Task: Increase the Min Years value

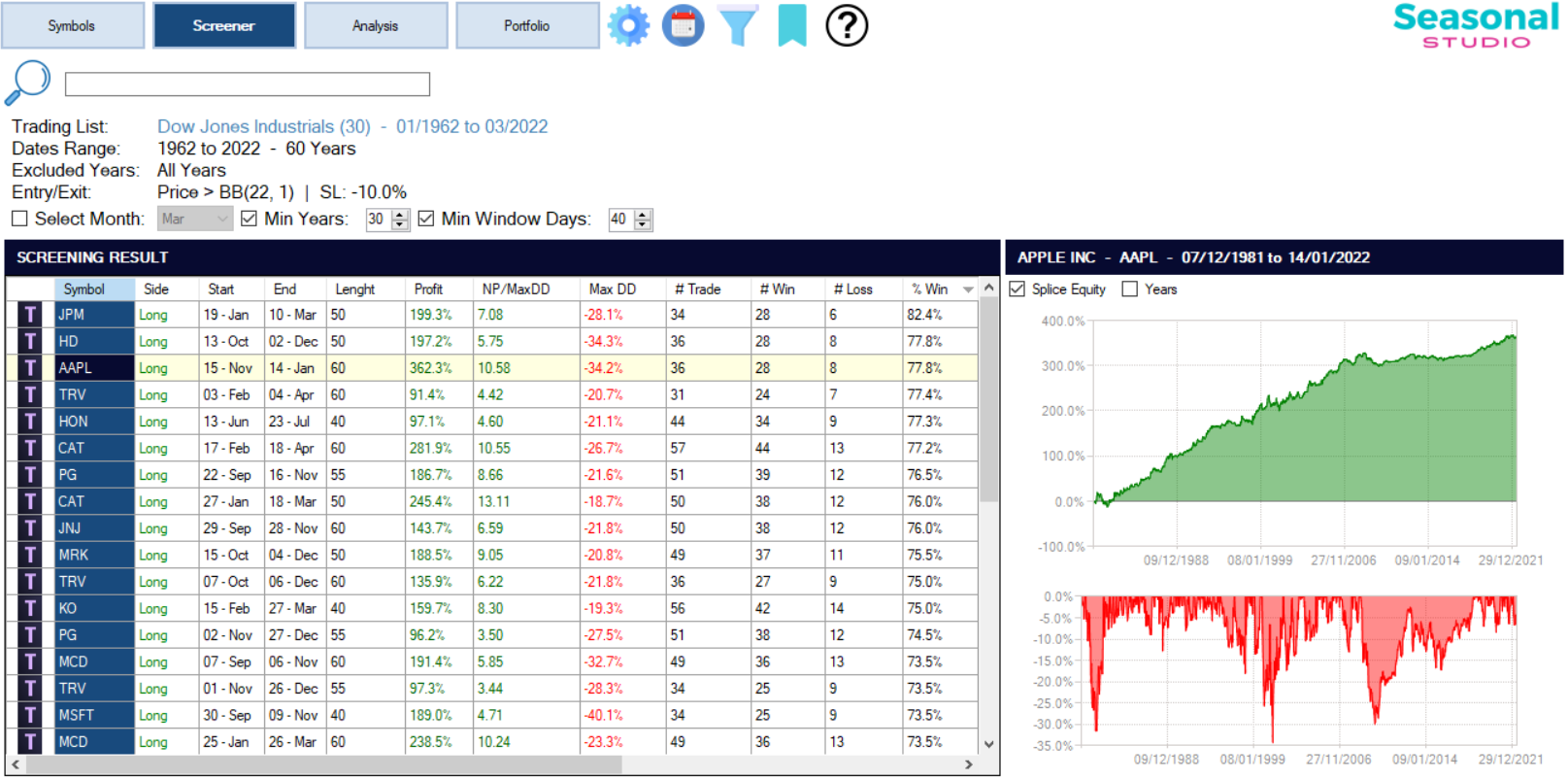Action: 400,214
